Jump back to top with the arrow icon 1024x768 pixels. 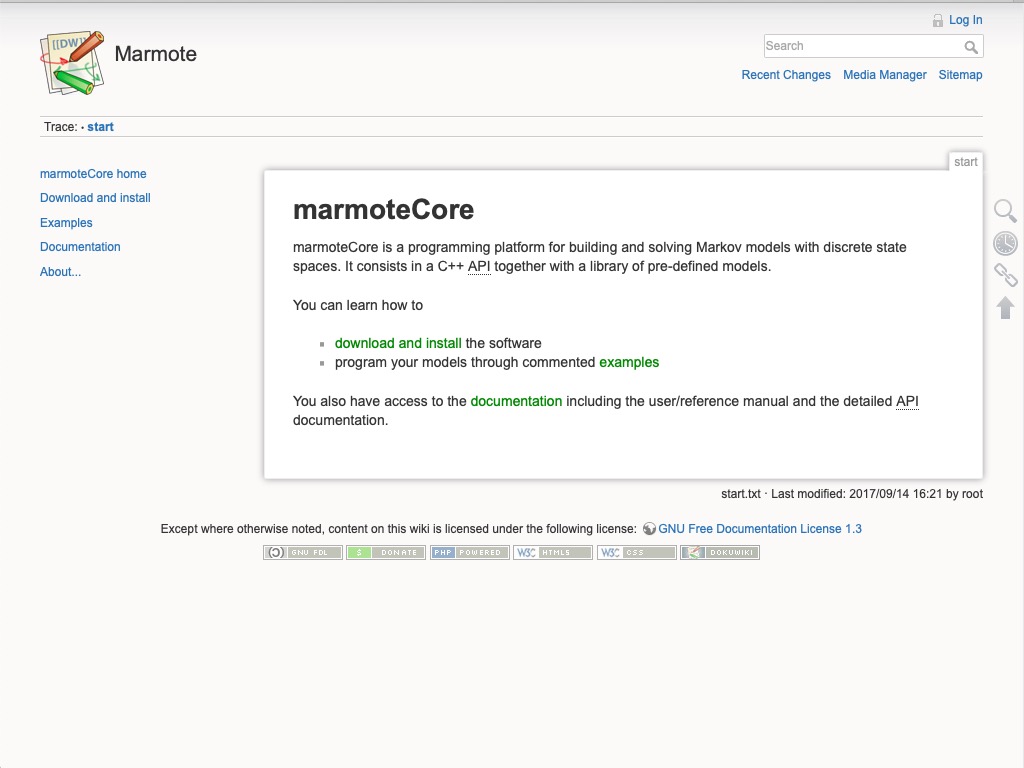[x=1005, y=308]
